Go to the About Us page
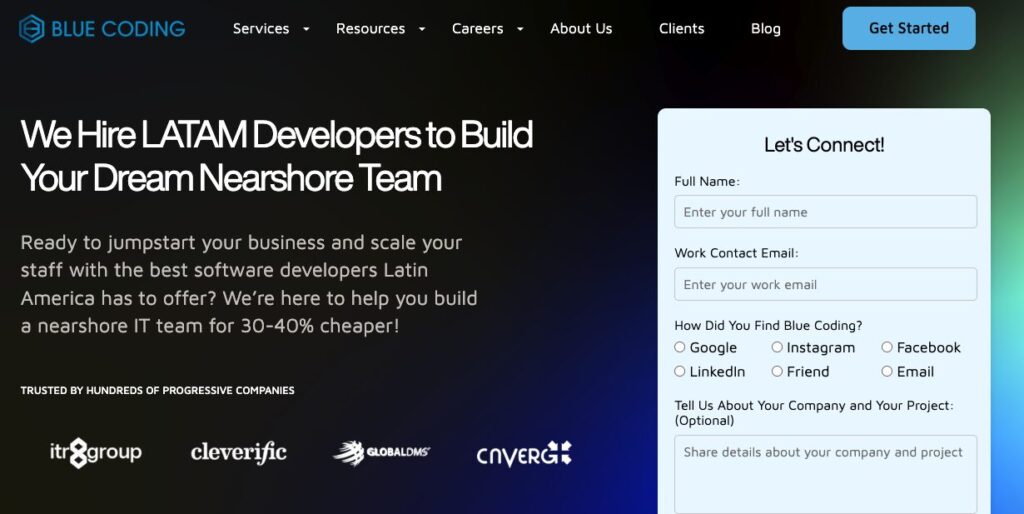This screenshot has width=1024, height=514. point(581,28)
